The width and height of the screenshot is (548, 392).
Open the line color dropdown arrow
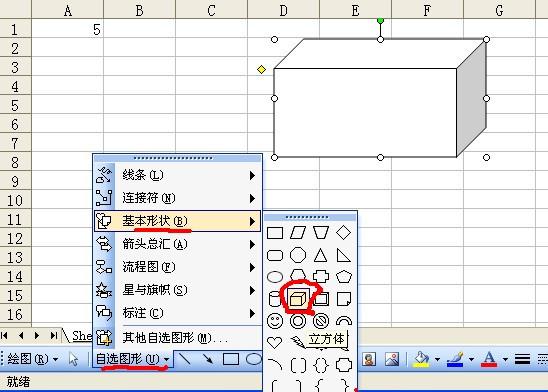(x=471, y=359)
